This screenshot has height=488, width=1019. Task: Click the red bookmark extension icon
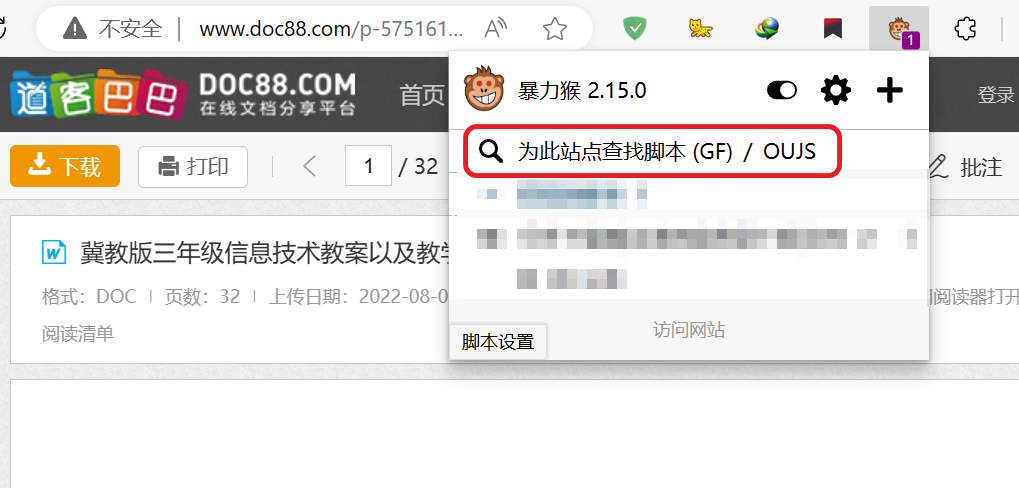(x=832, y=29)
